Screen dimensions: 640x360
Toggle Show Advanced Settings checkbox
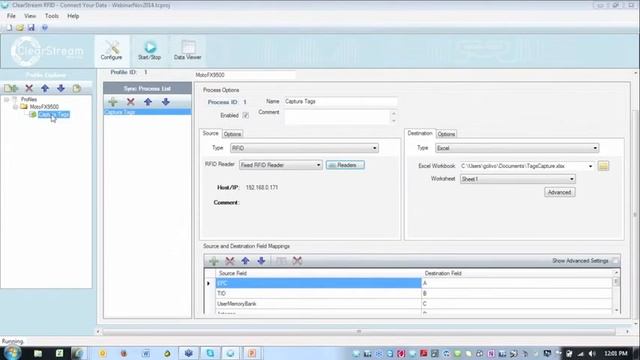[x=615, y=260]
